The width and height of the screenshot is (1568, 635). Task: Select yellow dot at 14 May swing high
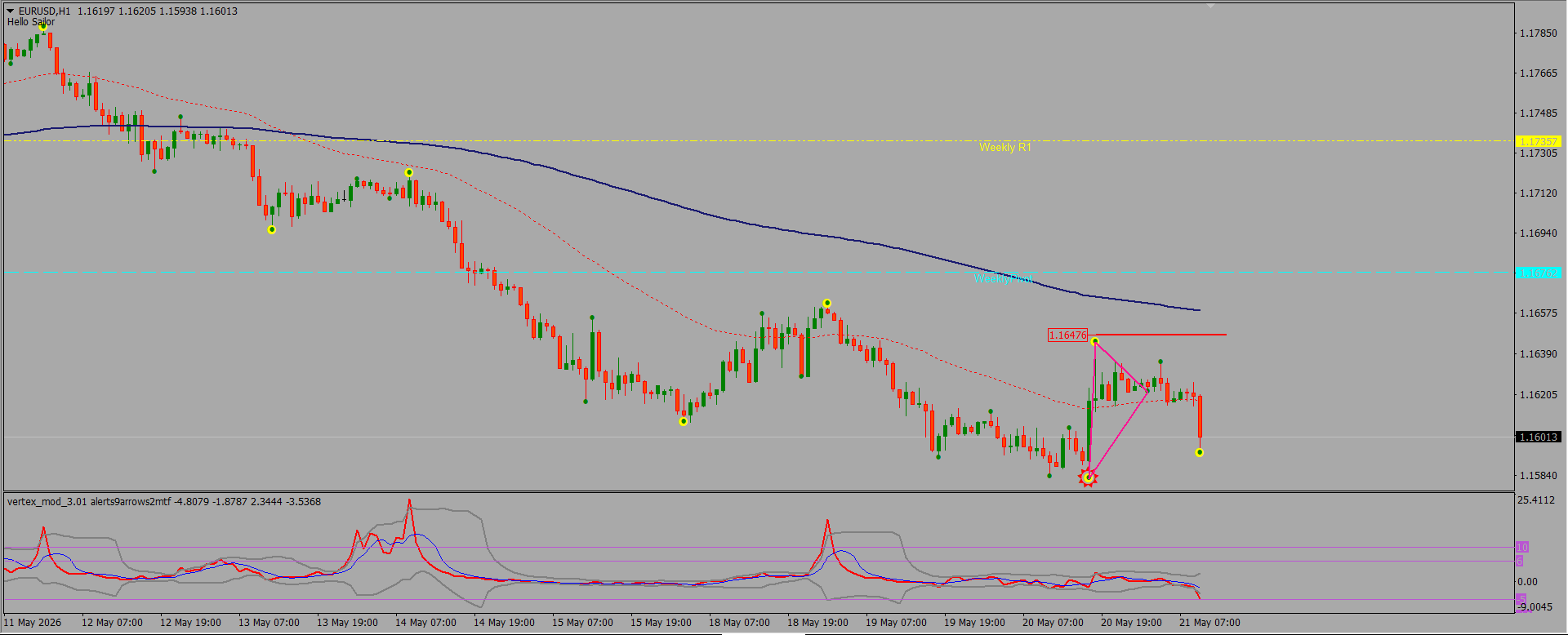tap(409, 172)
